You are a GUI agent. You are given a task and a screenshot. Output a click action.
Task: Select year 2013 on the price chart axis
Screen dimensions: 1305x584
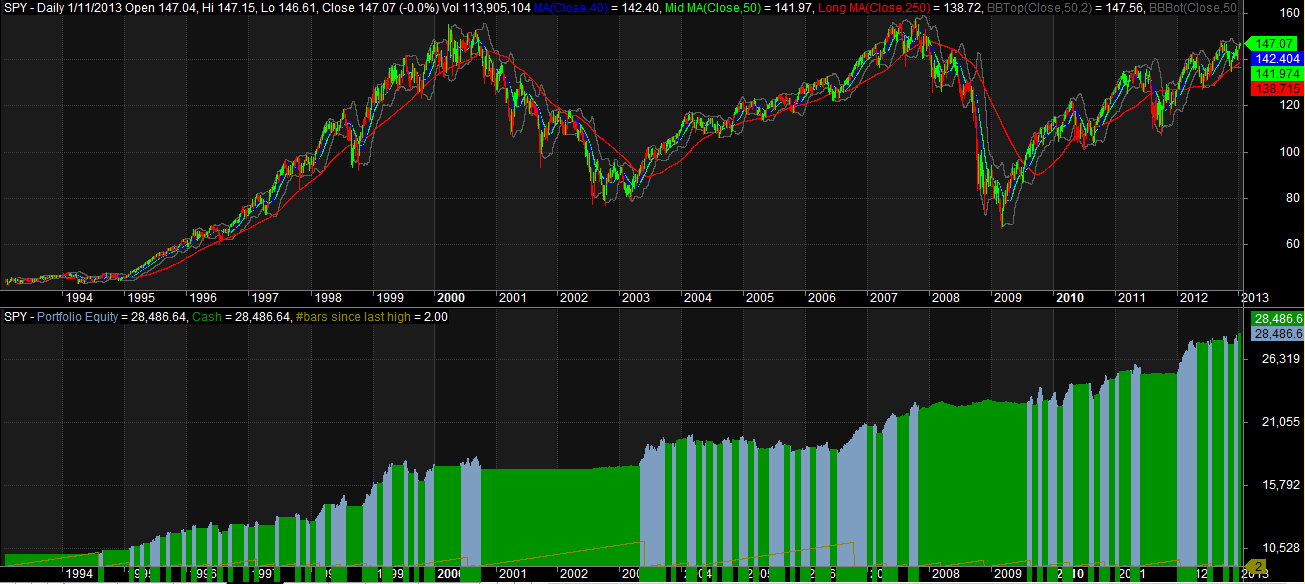click(1256, 298)
